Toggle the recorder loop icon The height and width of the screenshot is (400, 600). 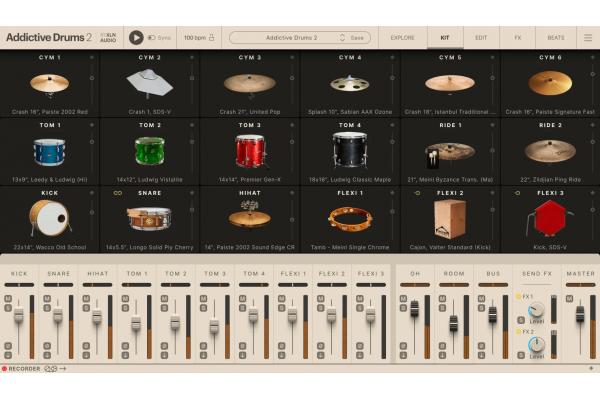point(51,369)
